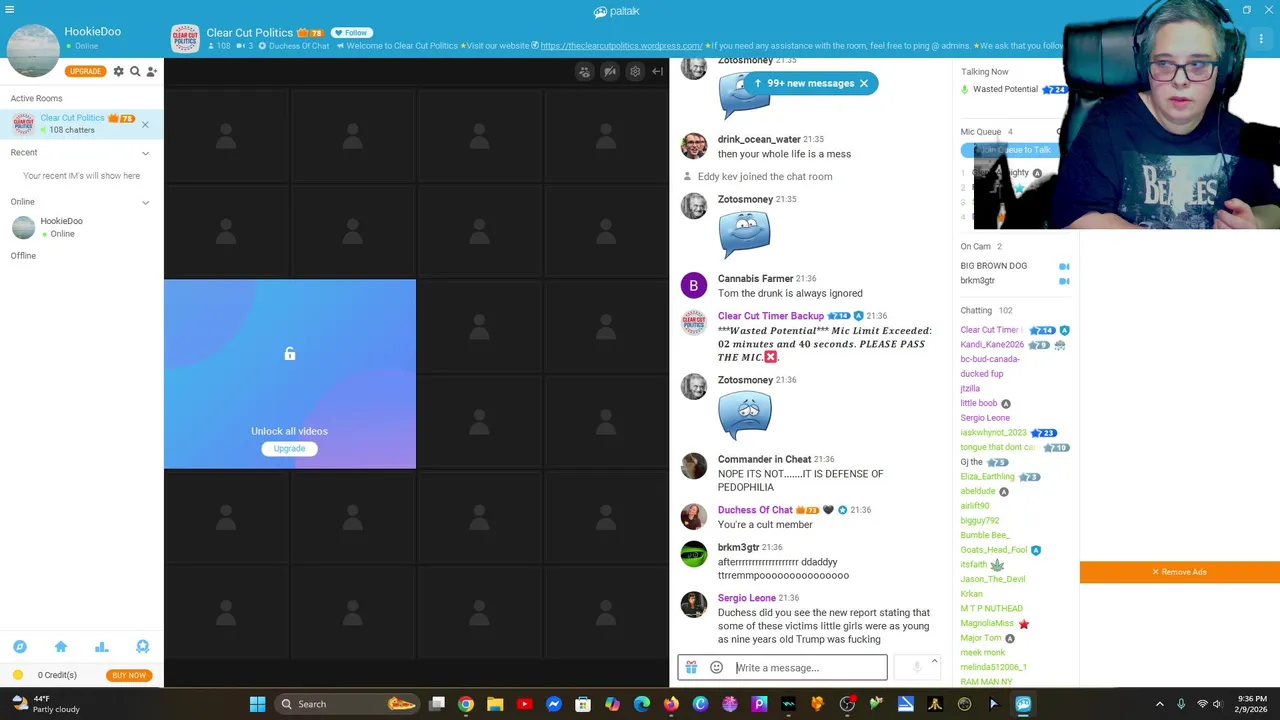This screenshot has width=1280, height=720.
Task: Open the weather widget showing 44°F
Action: point(46,704)
